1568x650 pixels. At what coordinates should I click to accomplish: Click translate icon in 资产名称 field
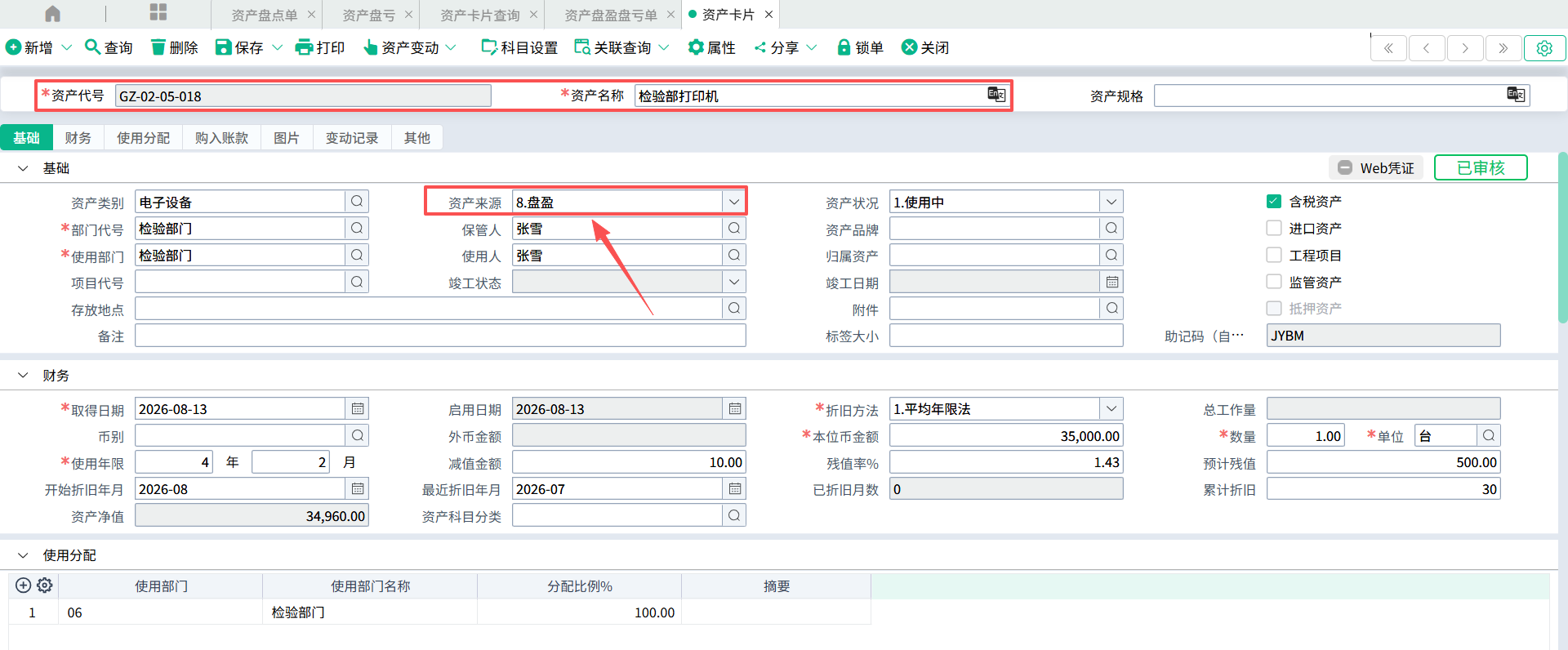click(x=996, y=94)
